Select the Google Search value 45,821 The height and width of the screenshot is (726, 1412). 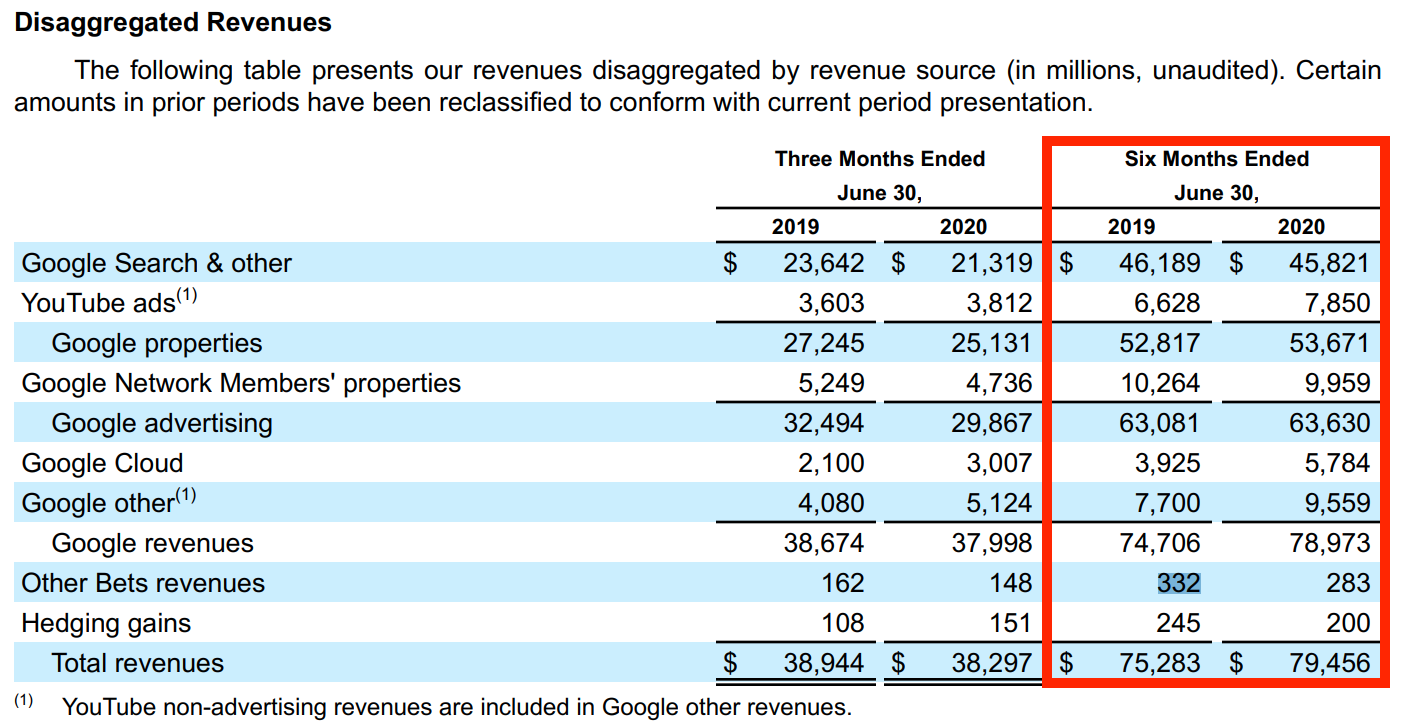click(1329, 263)
